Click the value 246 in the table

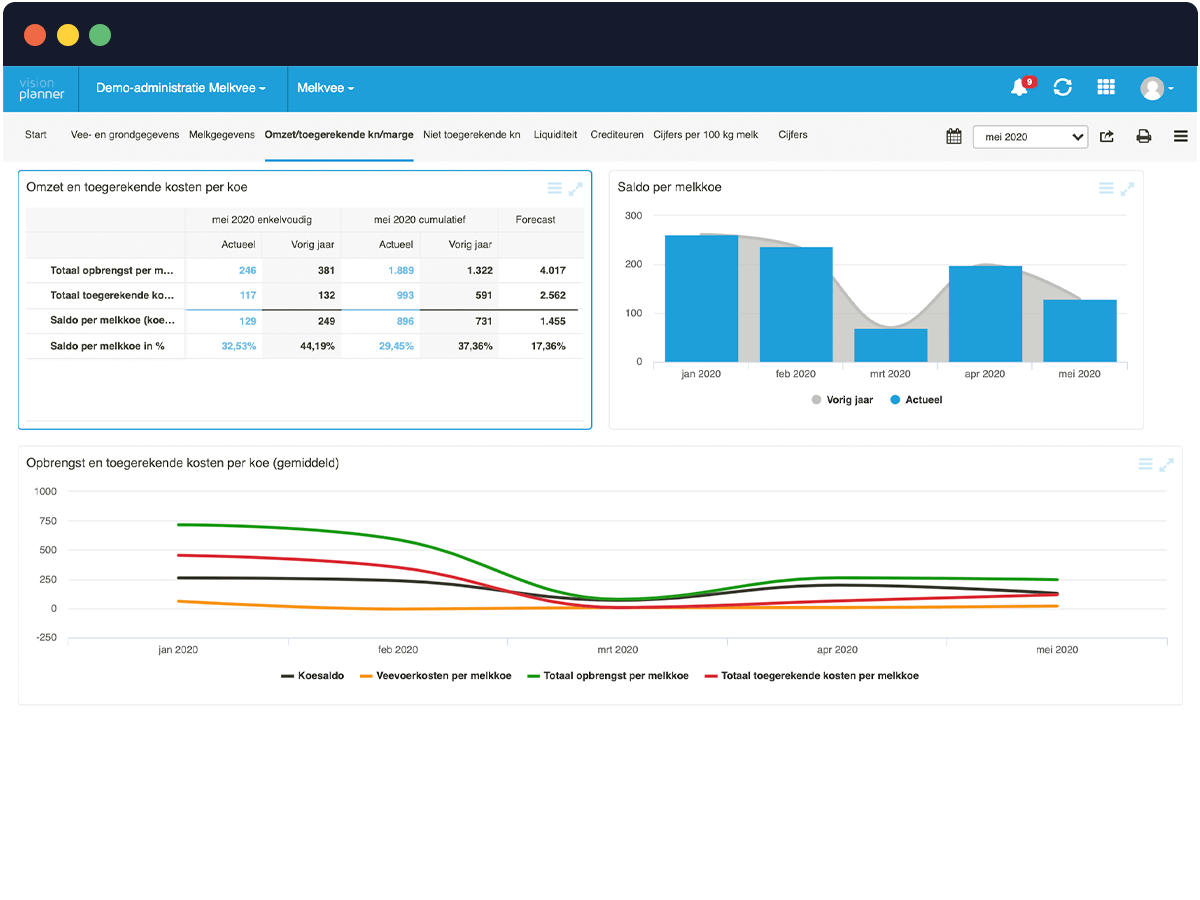247,270
